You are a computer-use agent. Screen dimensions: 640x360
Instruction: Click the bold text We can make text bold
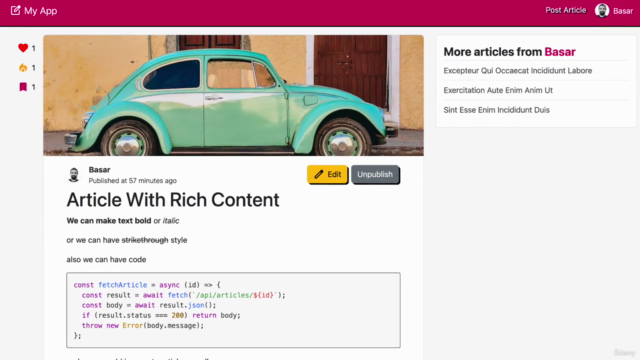click(x=109, y=221)
